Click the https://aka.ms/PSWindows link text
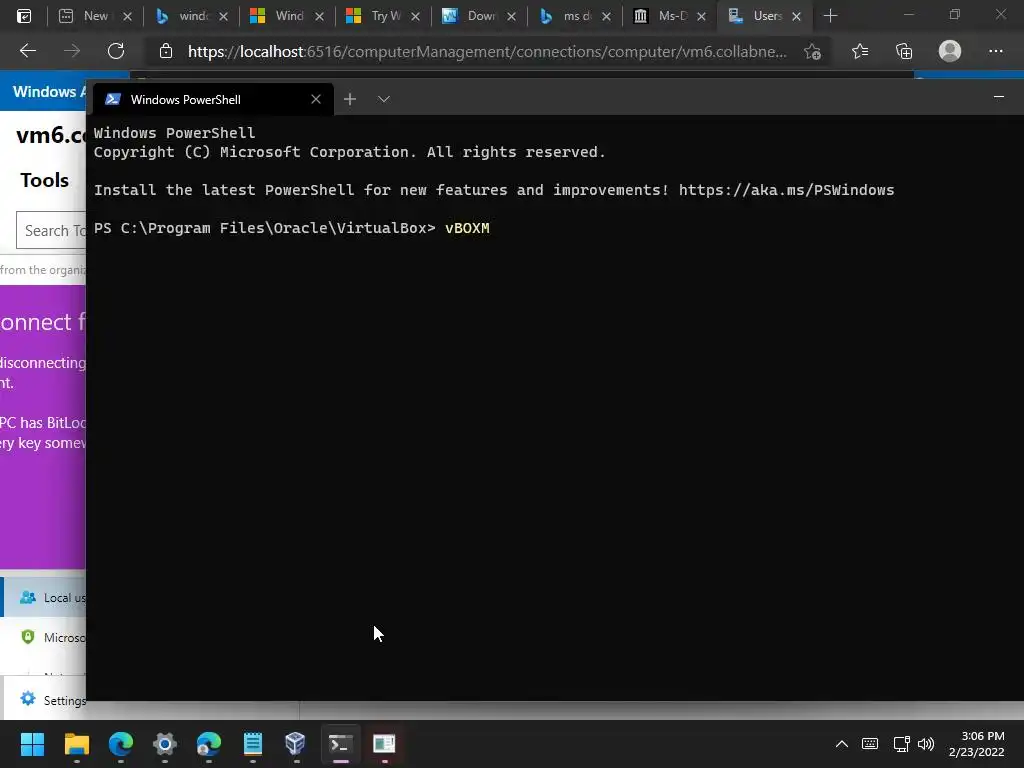1024x768 pixels. 786,190
